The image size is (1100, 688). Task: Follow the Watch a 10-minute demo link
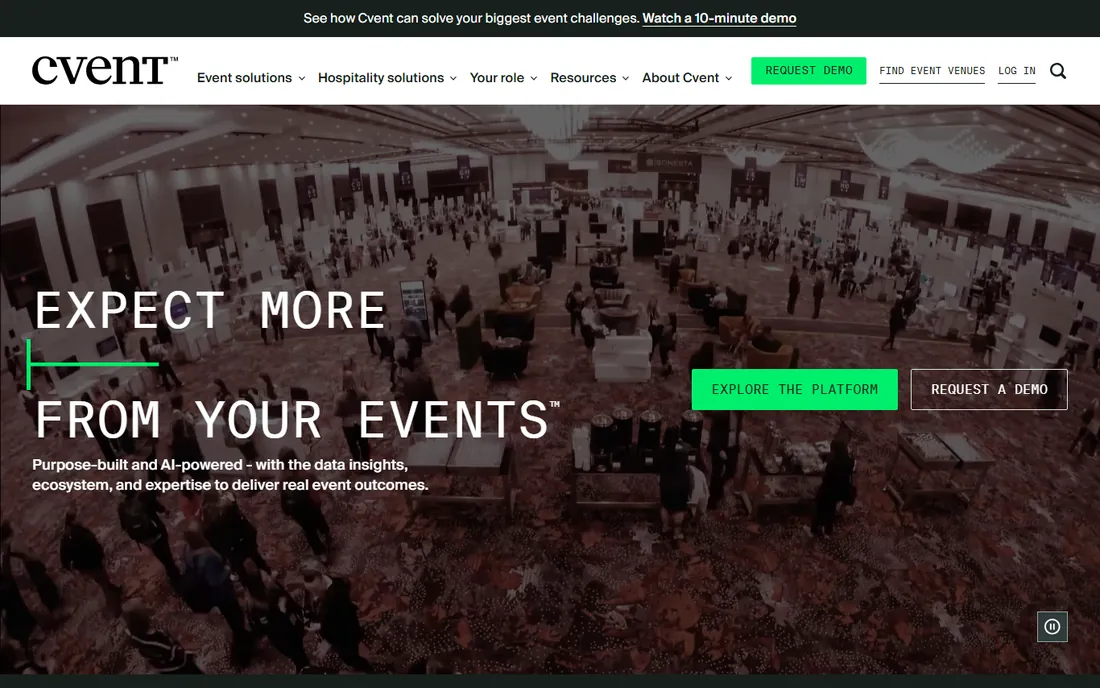(719, 18)
